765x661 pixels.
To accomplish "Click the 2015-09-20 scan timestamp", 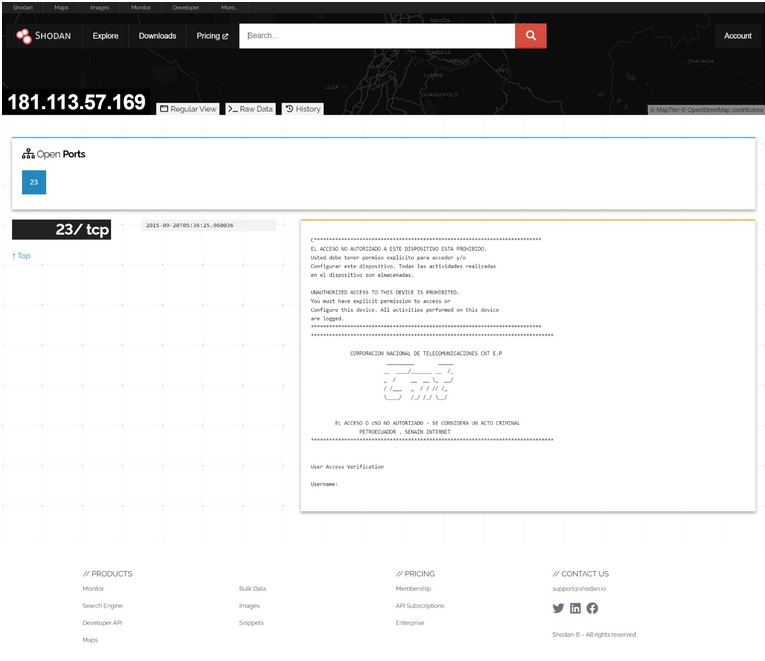I will (x=190, y=225).
